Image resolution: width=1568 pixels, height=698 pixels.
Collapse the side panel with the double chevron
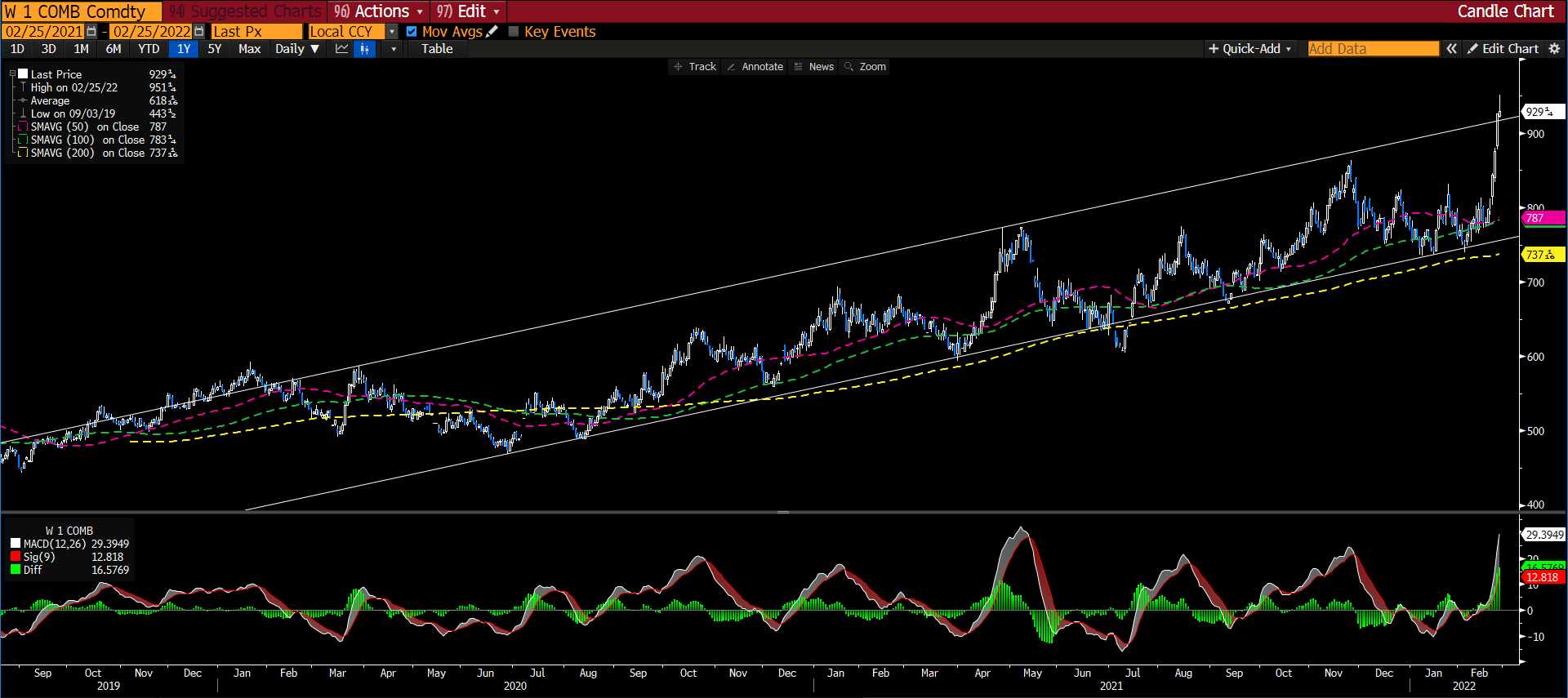[x=1451, y=49]
